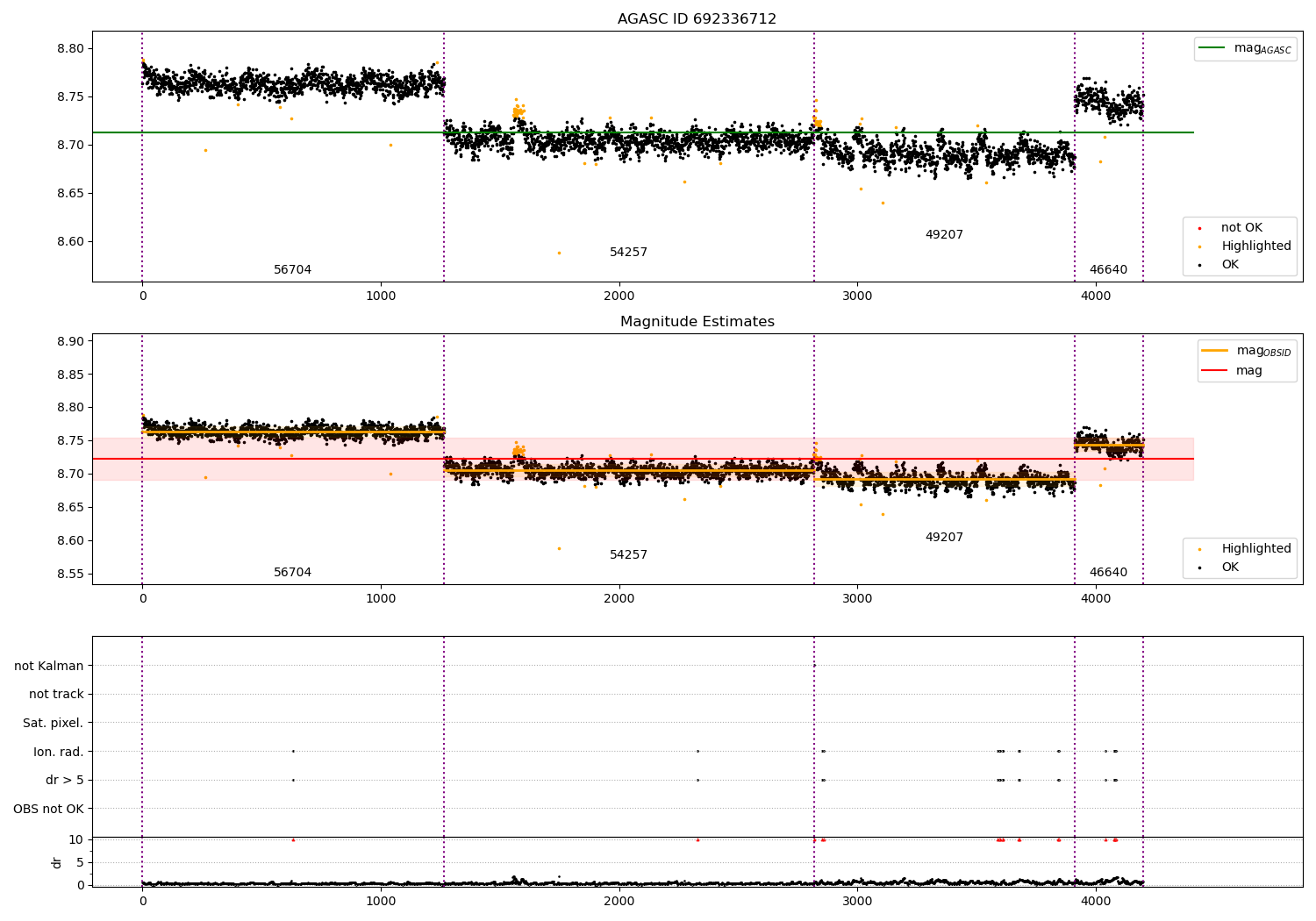Click the 8.90 tick label on the middle plot

pos(70,342)
